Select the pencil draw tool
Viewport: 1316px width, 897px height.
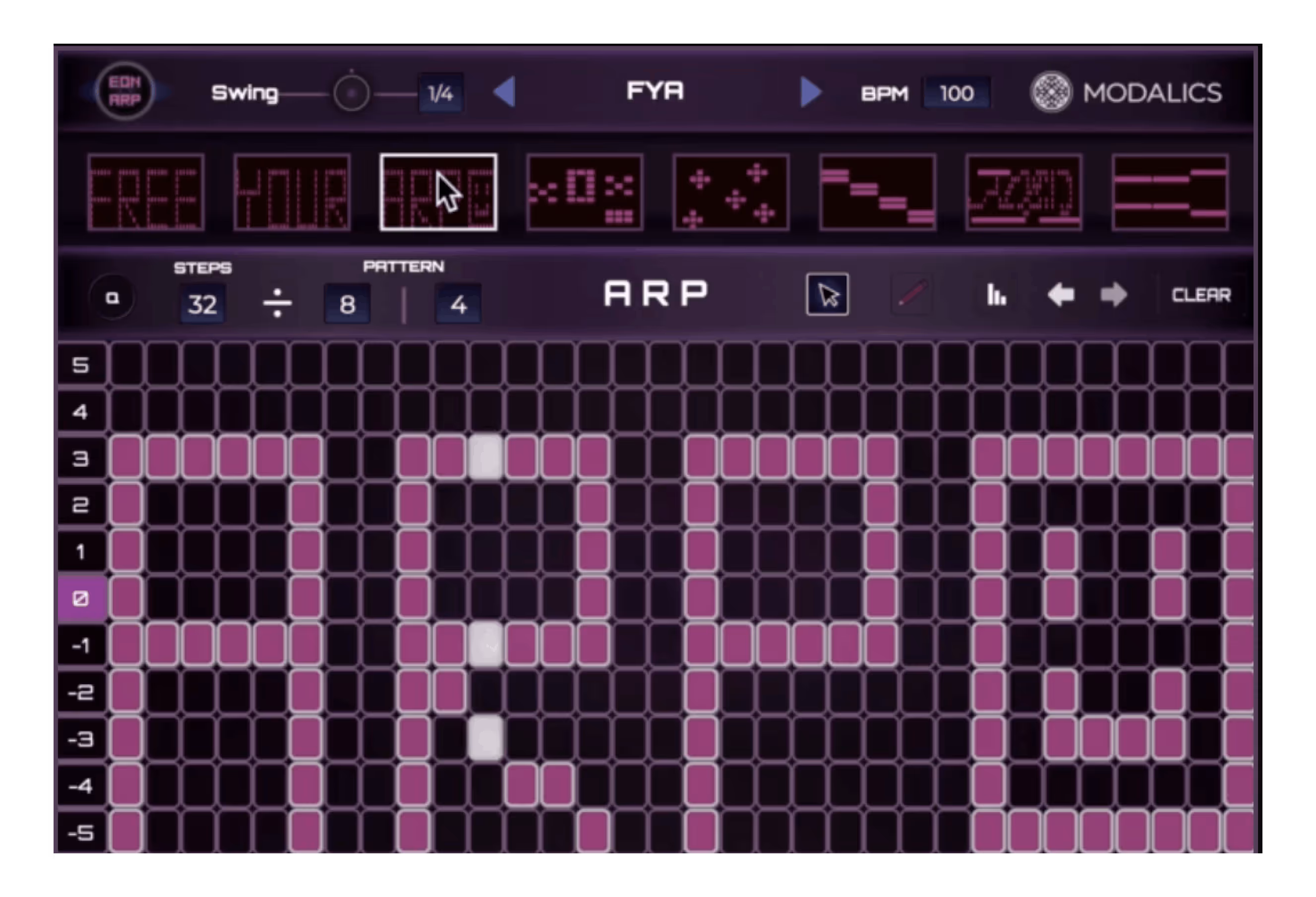tap(911, 295)
